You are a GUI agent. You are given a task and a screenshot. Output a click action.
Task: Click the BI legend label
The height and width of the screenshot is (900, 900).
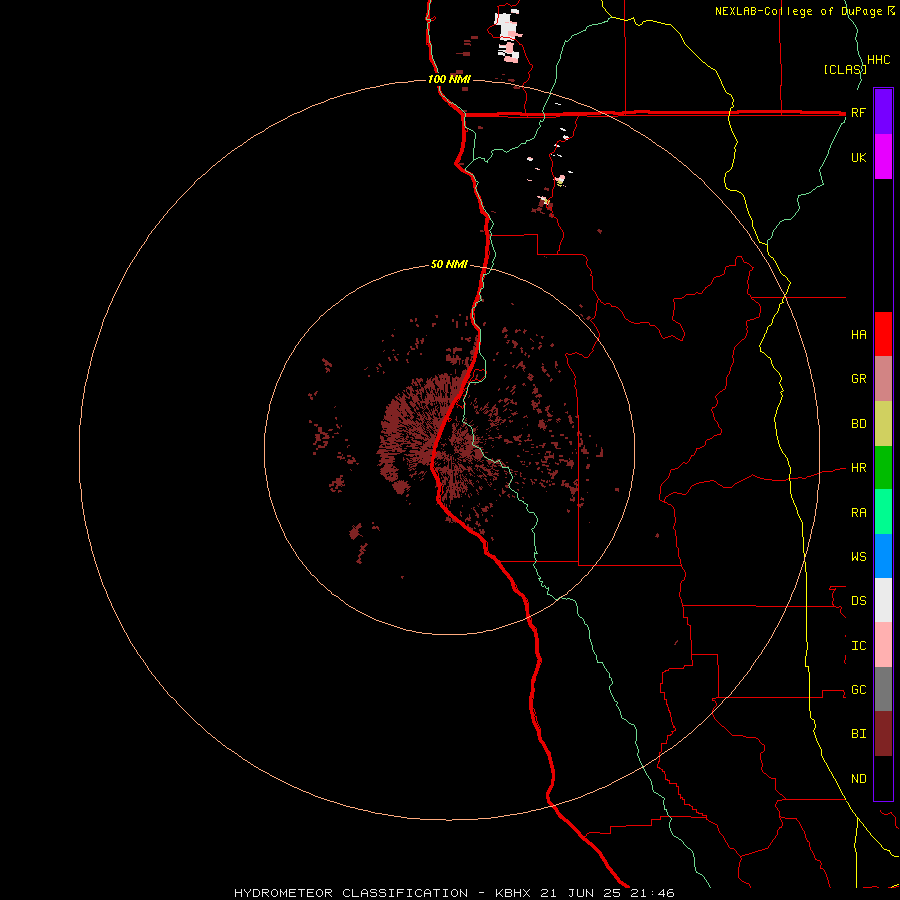(858, 734)
